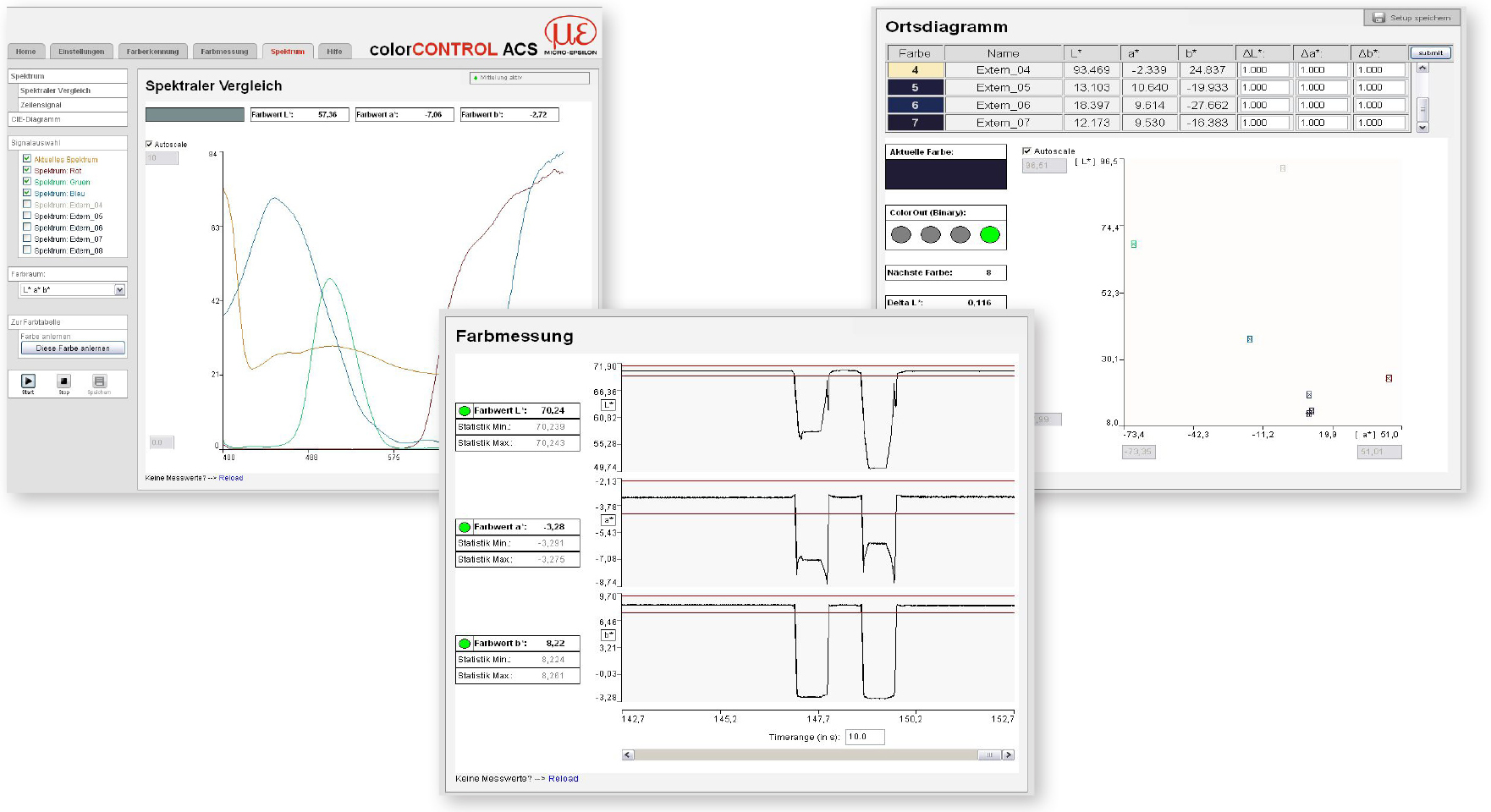Click Farbe 7 color cell
Viewport: 1491px width, 812px height.
(x=915, y=123)
